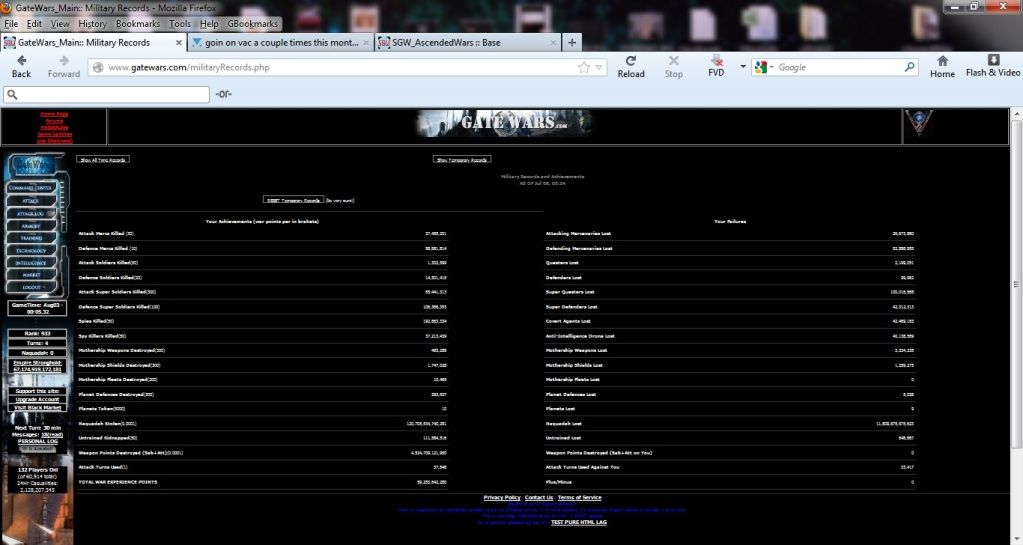Image resolution: width=1023 pixels, height=545 pixels.
Task: Open the Google search engine dropdown
Action: [x=765, y=67]
